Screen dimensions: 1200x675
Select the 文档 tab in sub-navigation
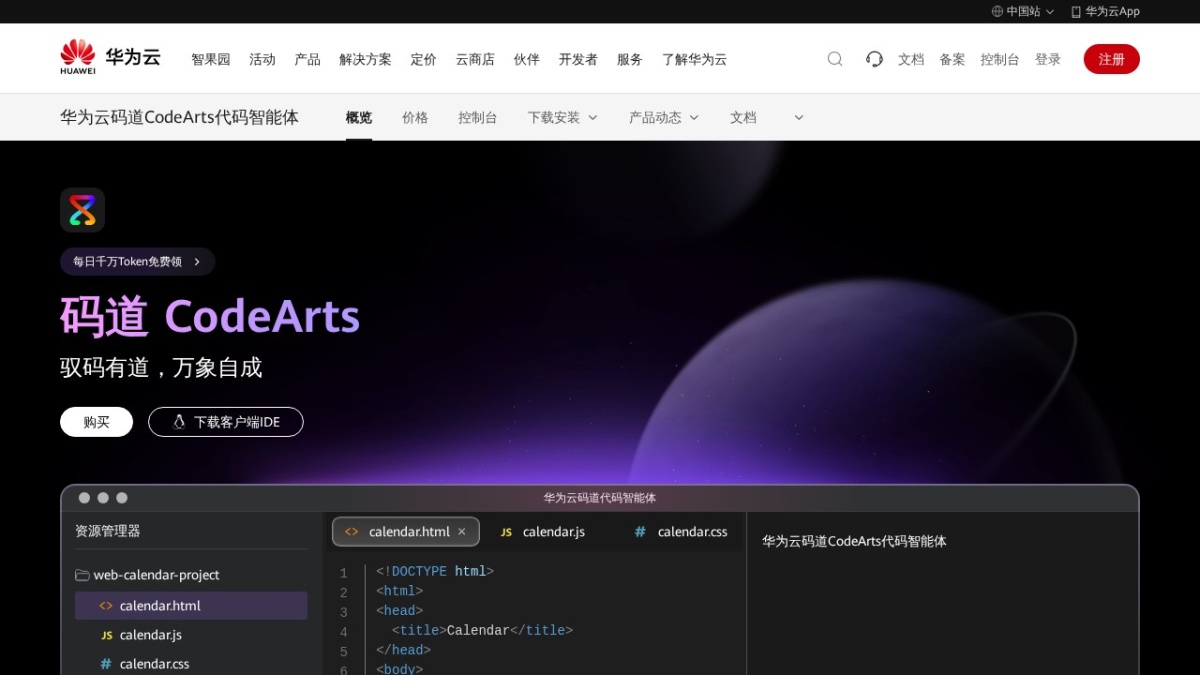click(x=743, y=117)
